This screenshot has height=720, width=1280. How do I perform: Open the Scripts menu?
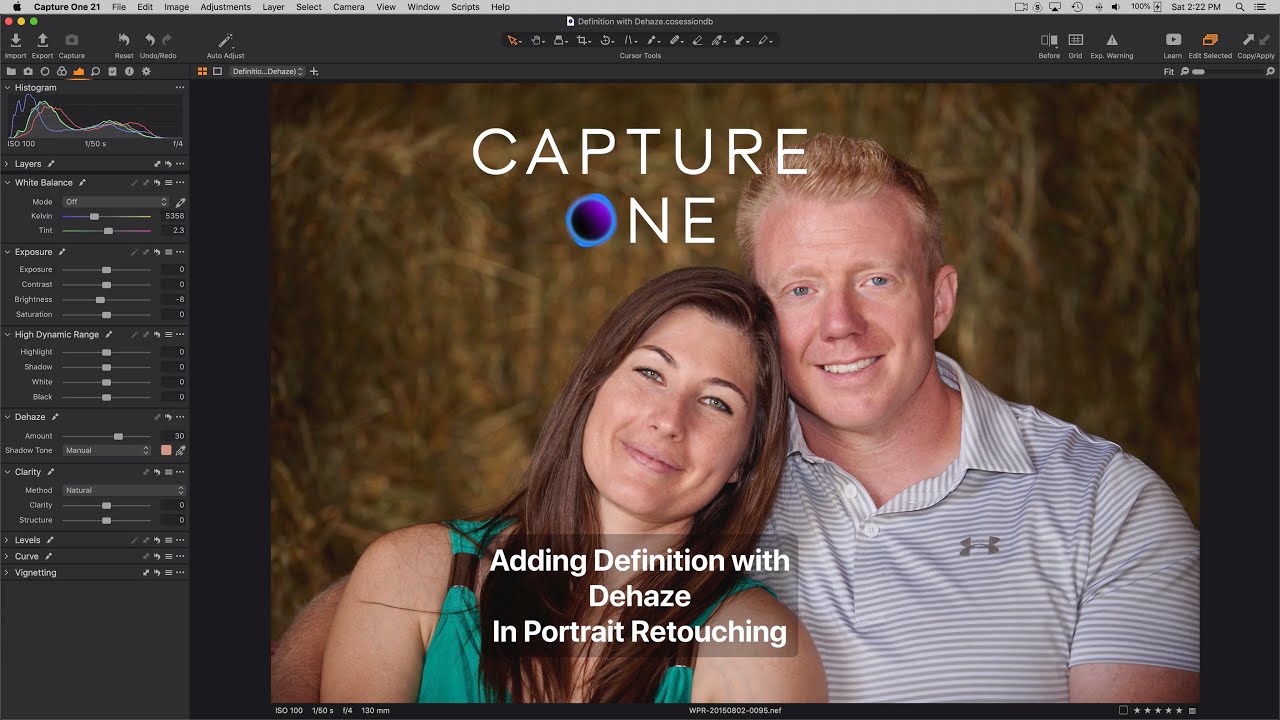point(466,7)
